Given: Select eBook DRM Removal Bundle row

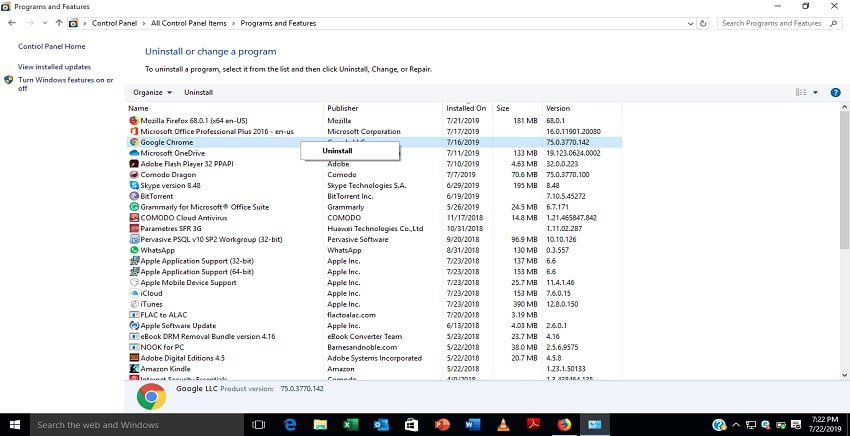Looking at the screenshot, I should 374,337.
